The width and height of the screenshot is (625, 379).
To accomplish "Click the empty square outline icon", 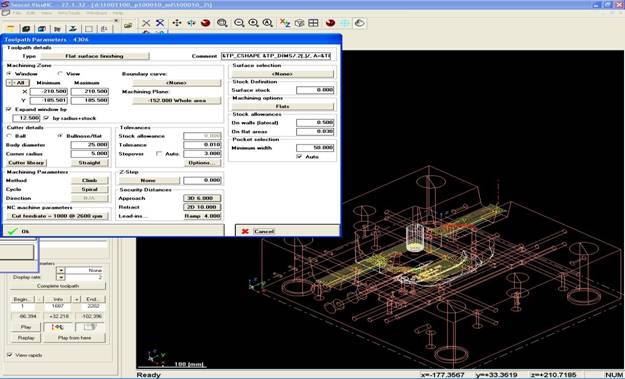I will [x=88, y=29].
